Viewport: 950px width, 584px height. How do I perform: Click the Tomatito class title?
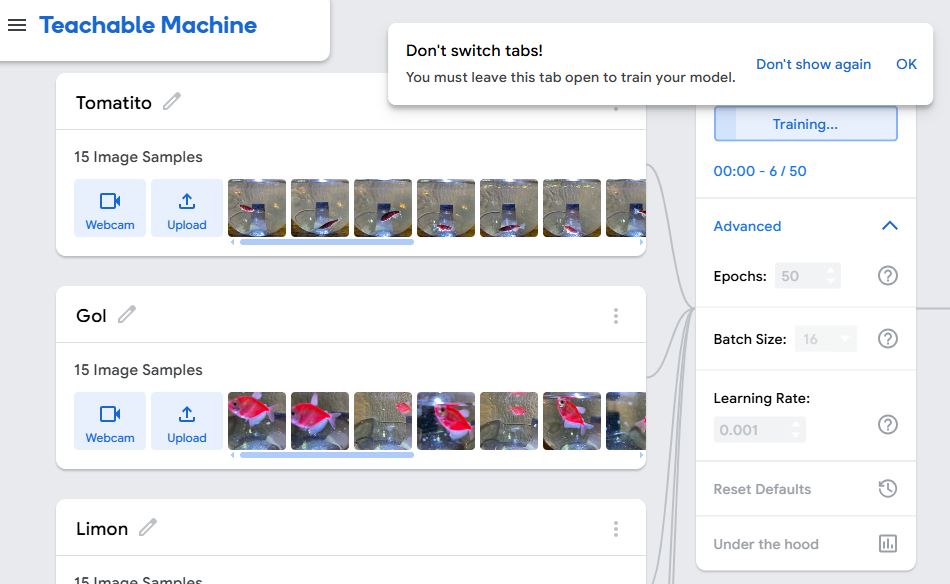114,103
